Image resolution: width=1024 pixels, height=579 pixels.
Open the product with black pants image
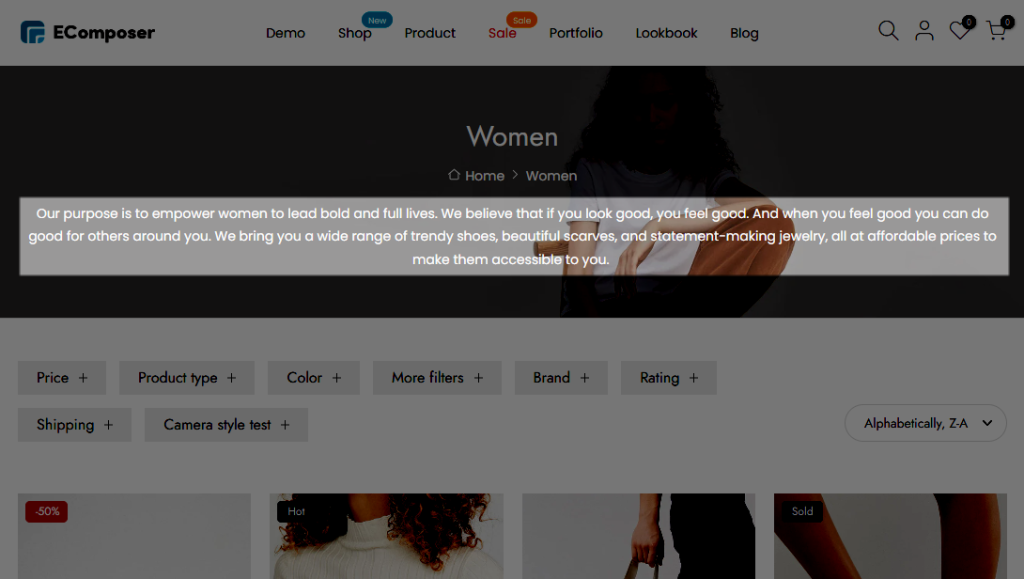click(639, 536)
